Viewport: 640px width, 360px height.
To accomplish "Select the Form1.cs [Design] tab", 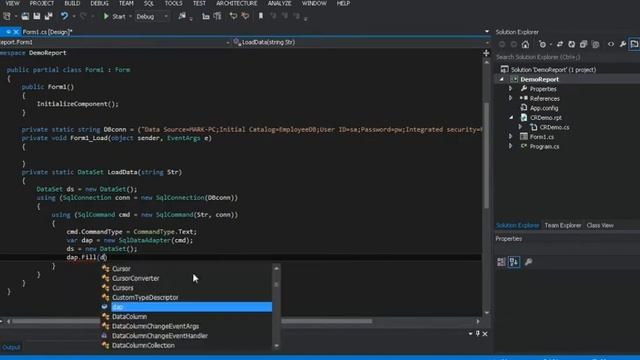I will pos(47,32).
